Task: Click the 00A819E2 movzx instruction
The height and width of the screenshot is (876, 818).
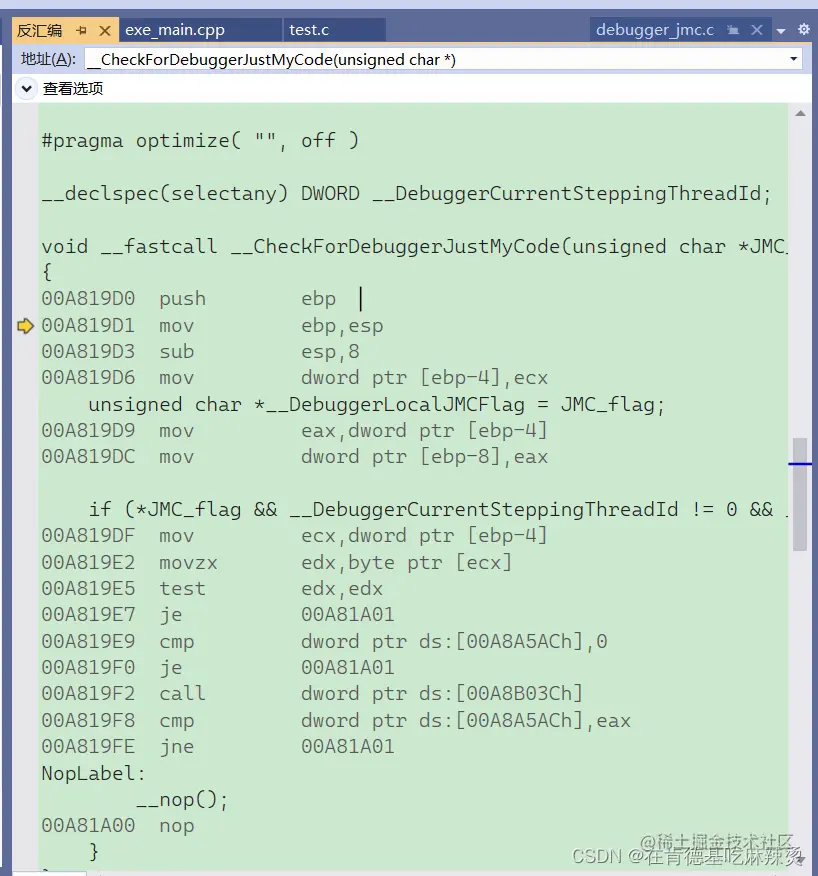Action: (x=277, y=563)
